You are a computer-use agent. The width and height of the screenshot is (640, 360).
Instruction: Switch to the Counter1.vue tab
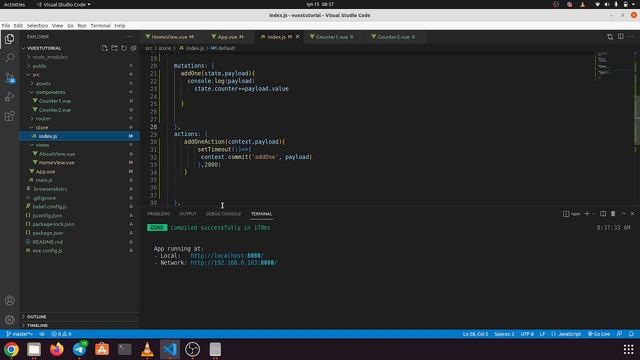[x=332, y=37]
